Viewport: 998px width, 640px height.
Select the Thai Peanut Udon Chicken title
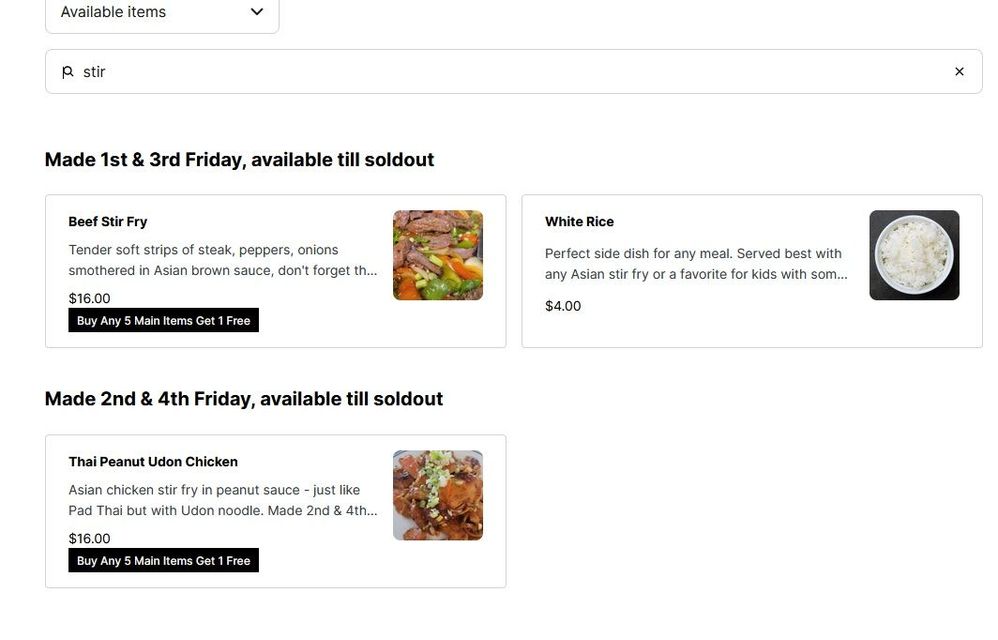(153, 462)
